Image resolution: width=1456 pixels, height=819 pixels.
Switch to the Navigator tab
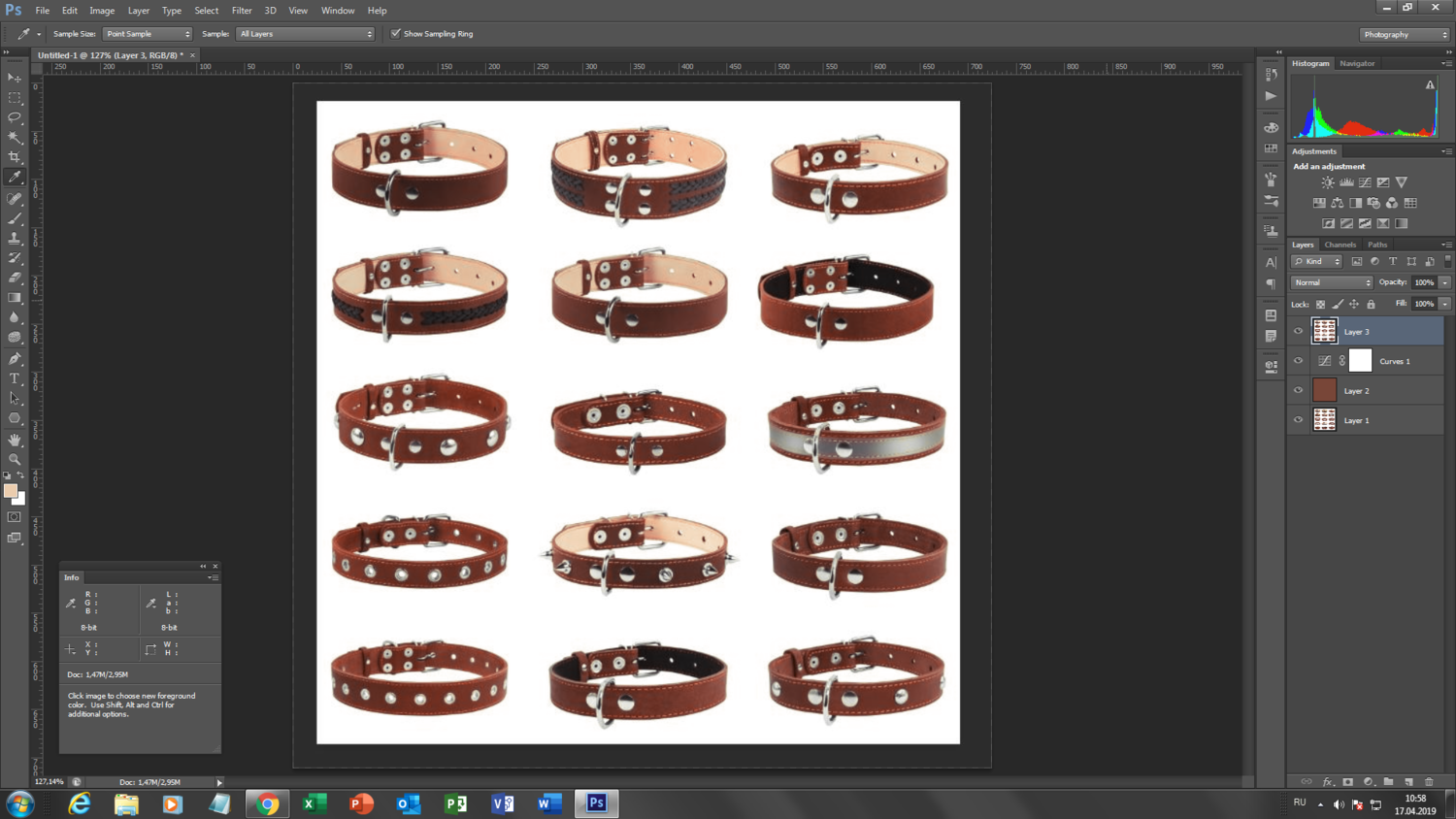[1356, 63]
